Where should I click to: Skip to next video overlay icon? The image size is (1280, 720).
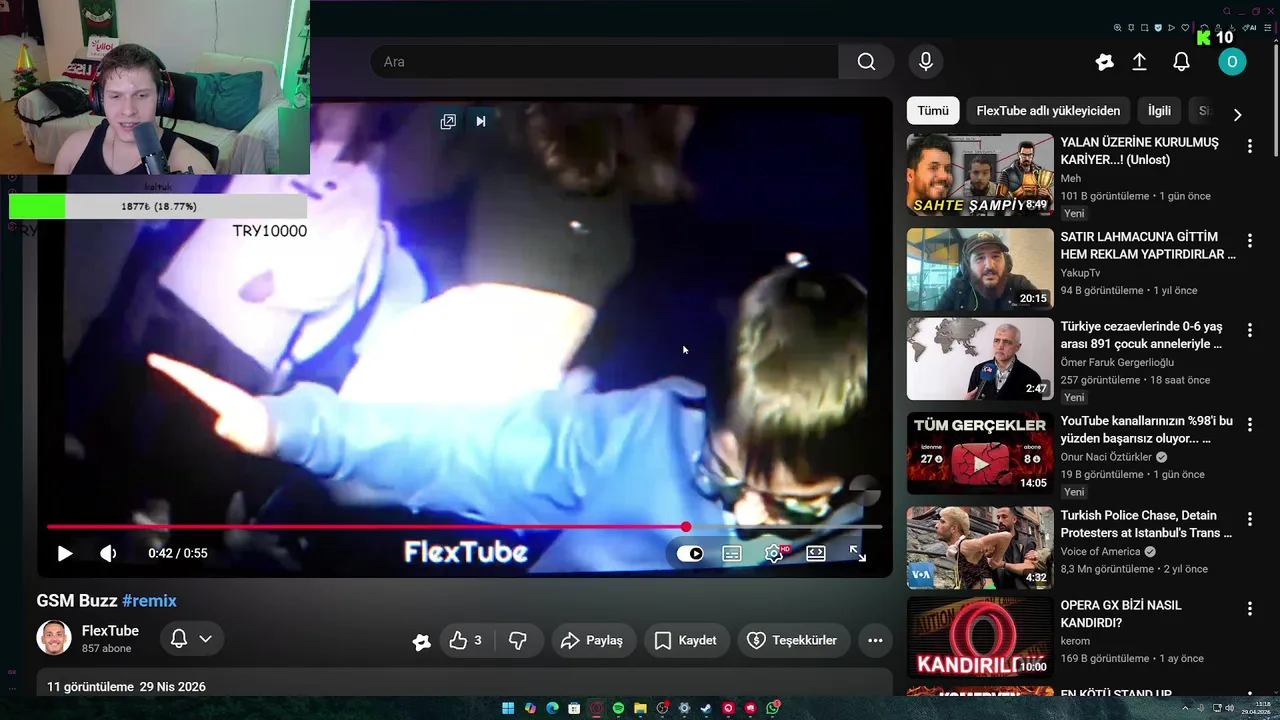click(480, 121)
